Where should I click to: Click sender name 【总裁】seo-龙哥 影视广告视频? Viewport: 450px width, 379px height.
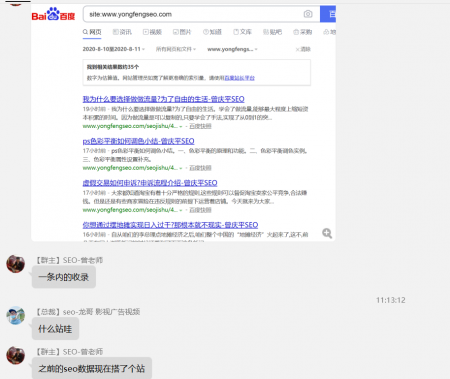coord(88,312)
